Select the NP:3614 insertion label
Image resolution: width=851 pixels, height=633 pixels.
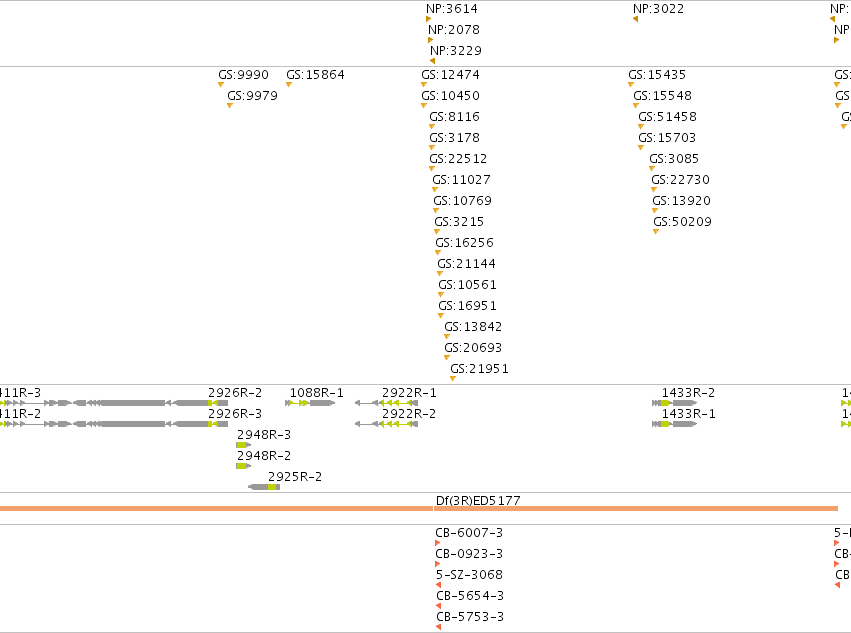(x=452, y=9)
